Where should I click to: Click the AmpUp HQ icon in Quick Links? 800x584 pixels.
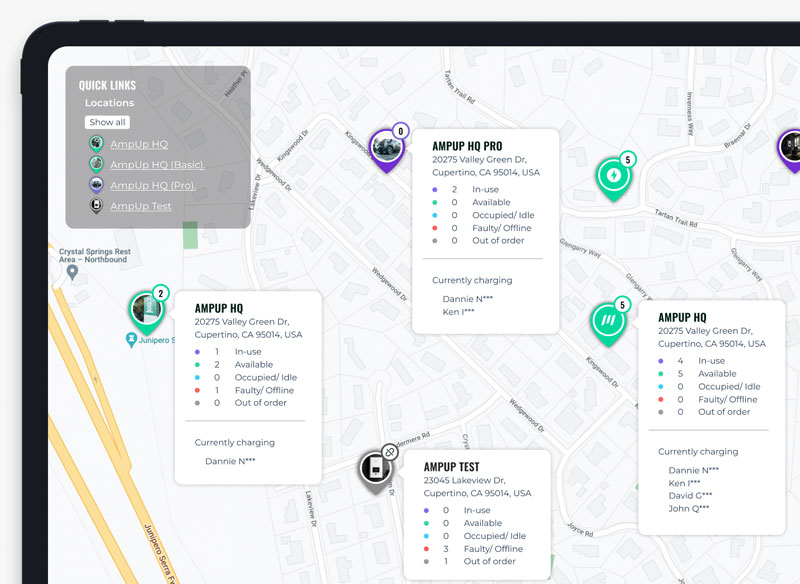96,144
